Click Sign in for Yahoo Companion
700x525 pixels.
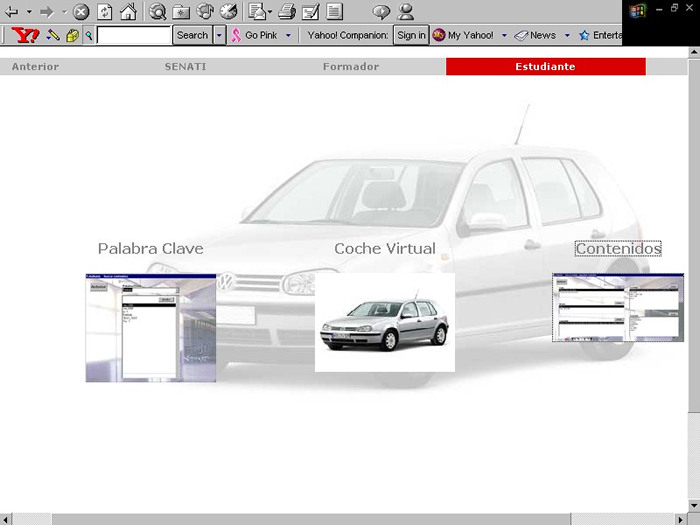coord(411,35)
